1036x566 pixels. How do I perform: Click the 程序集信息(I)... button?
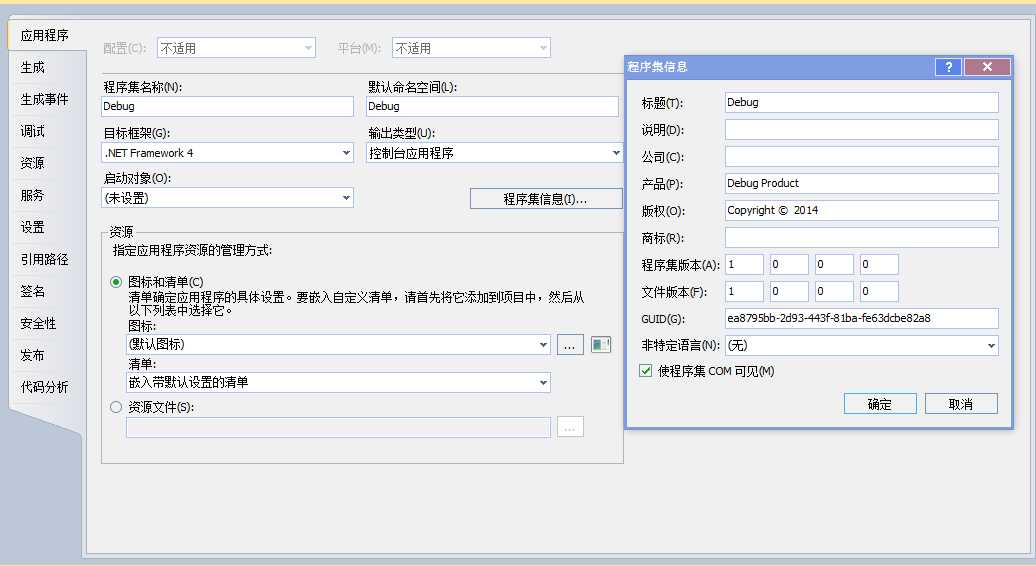(x=546, y=199)
